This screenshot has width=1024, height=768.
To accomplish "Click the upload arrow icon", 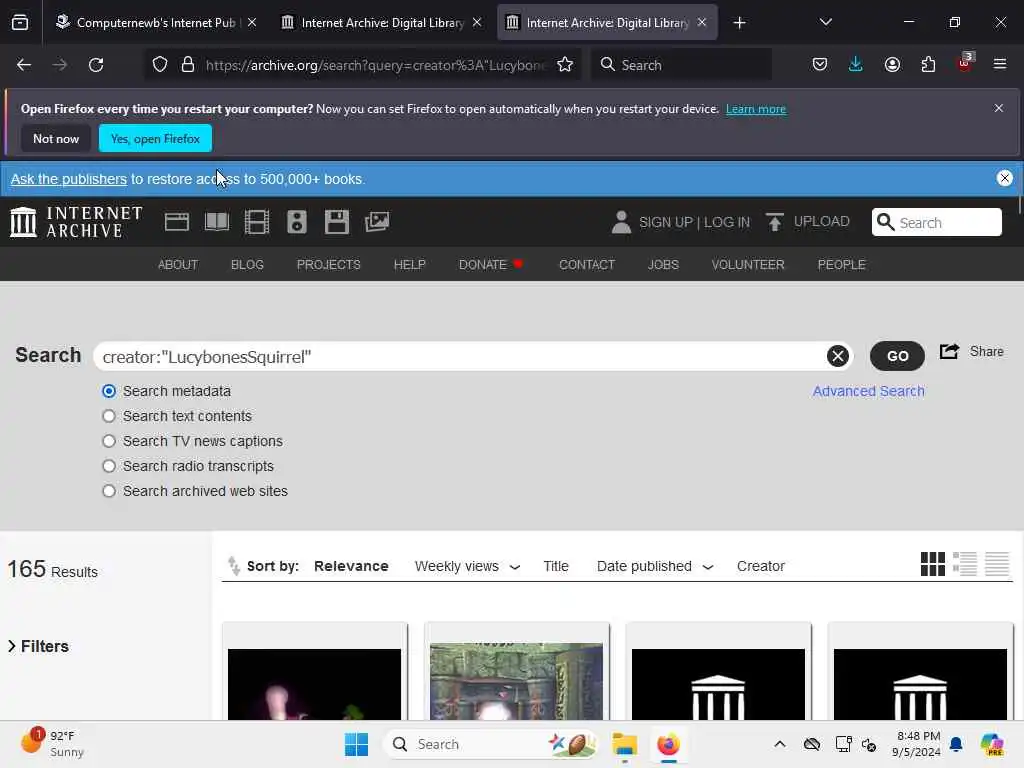I will [775, 222].
